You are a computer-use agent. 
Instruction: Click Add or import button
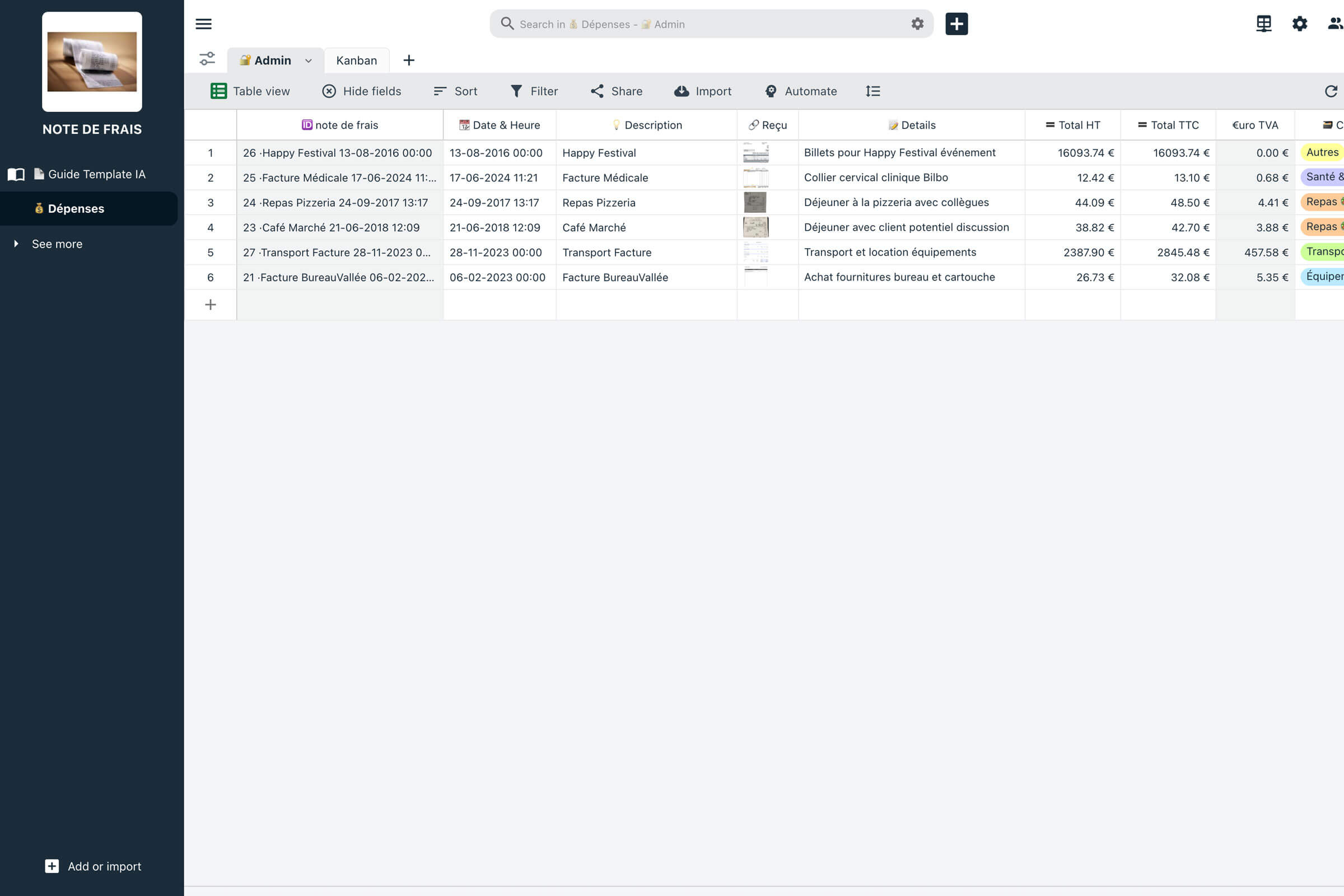click(93, 866)
